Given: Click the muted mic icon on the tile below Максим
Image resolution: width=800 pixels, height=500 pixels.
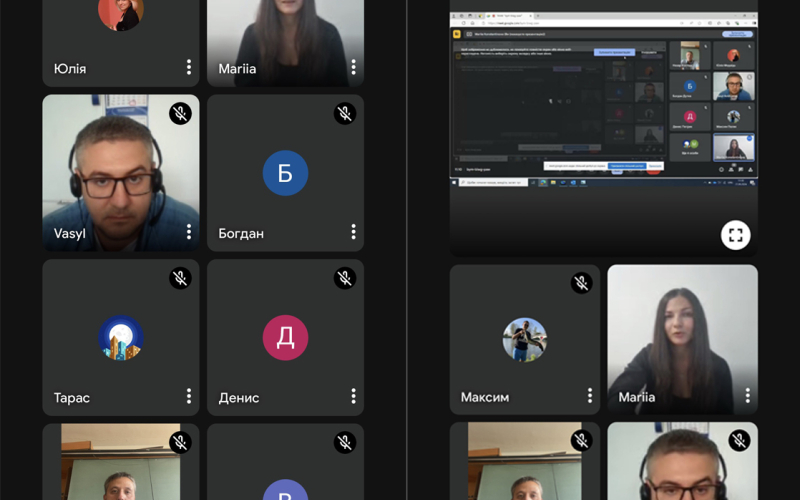Looking at the screenshot, I should click(x=581, y=440).
